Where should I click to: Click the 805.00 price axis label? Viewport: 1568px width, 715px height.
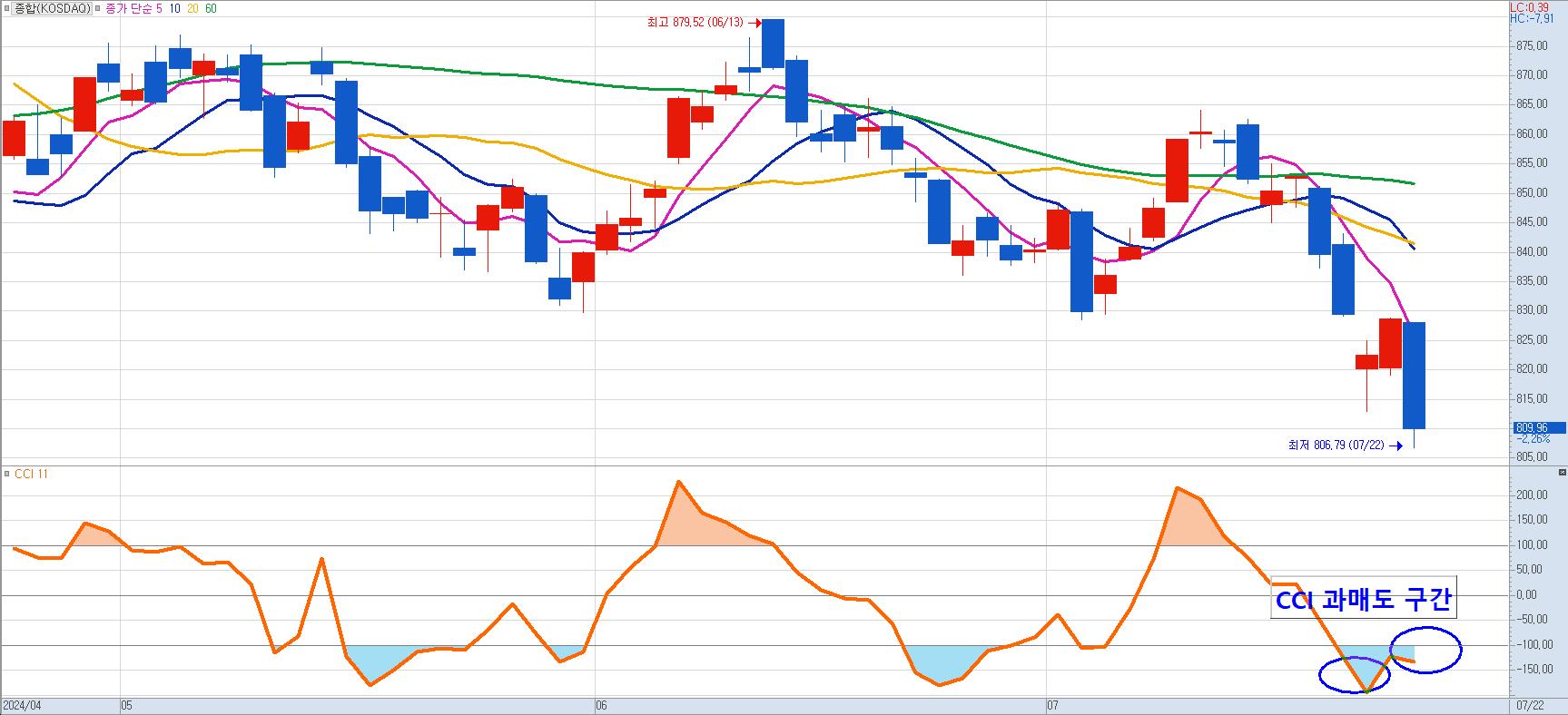(x=1533, y=457)
